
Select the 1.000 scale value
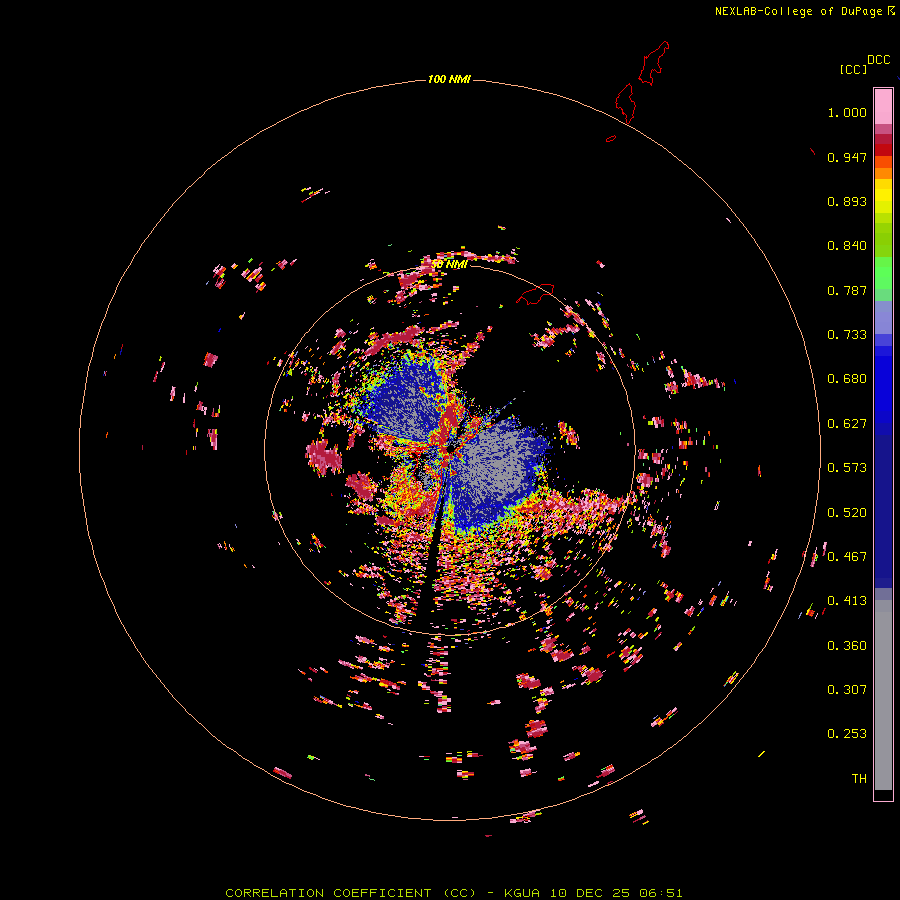click(847, 112)
